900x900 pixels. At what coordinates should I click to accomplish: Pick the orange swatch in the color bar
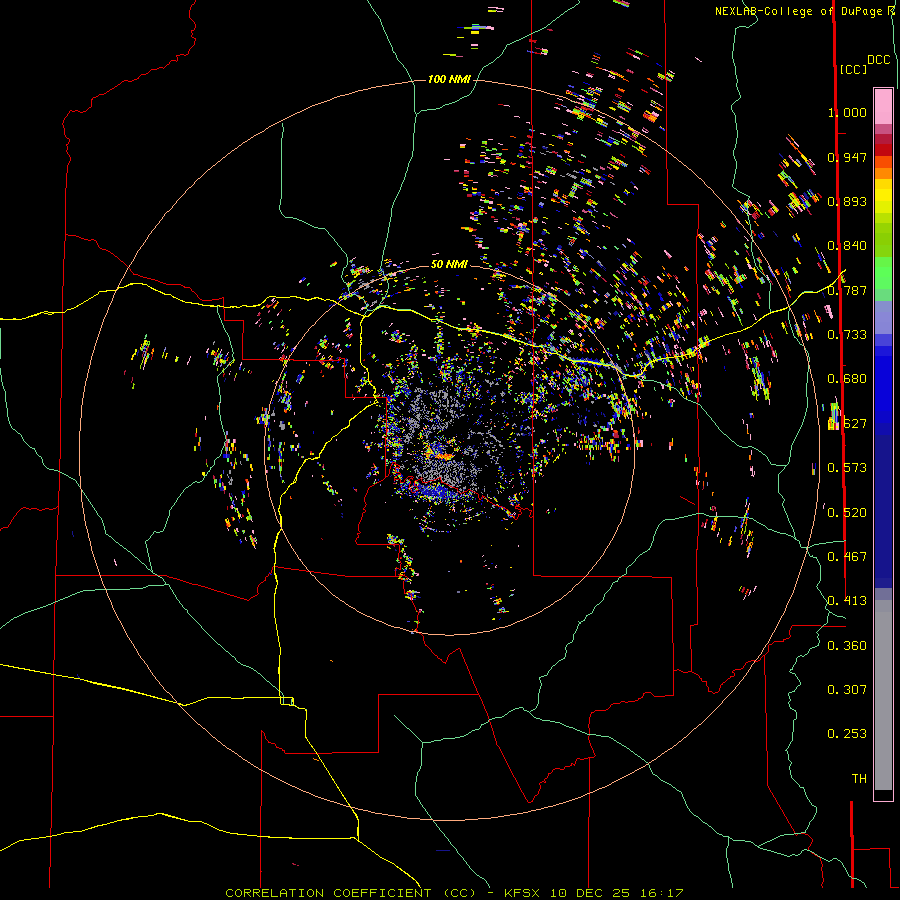pyautogui.click(x=883, y=173)
